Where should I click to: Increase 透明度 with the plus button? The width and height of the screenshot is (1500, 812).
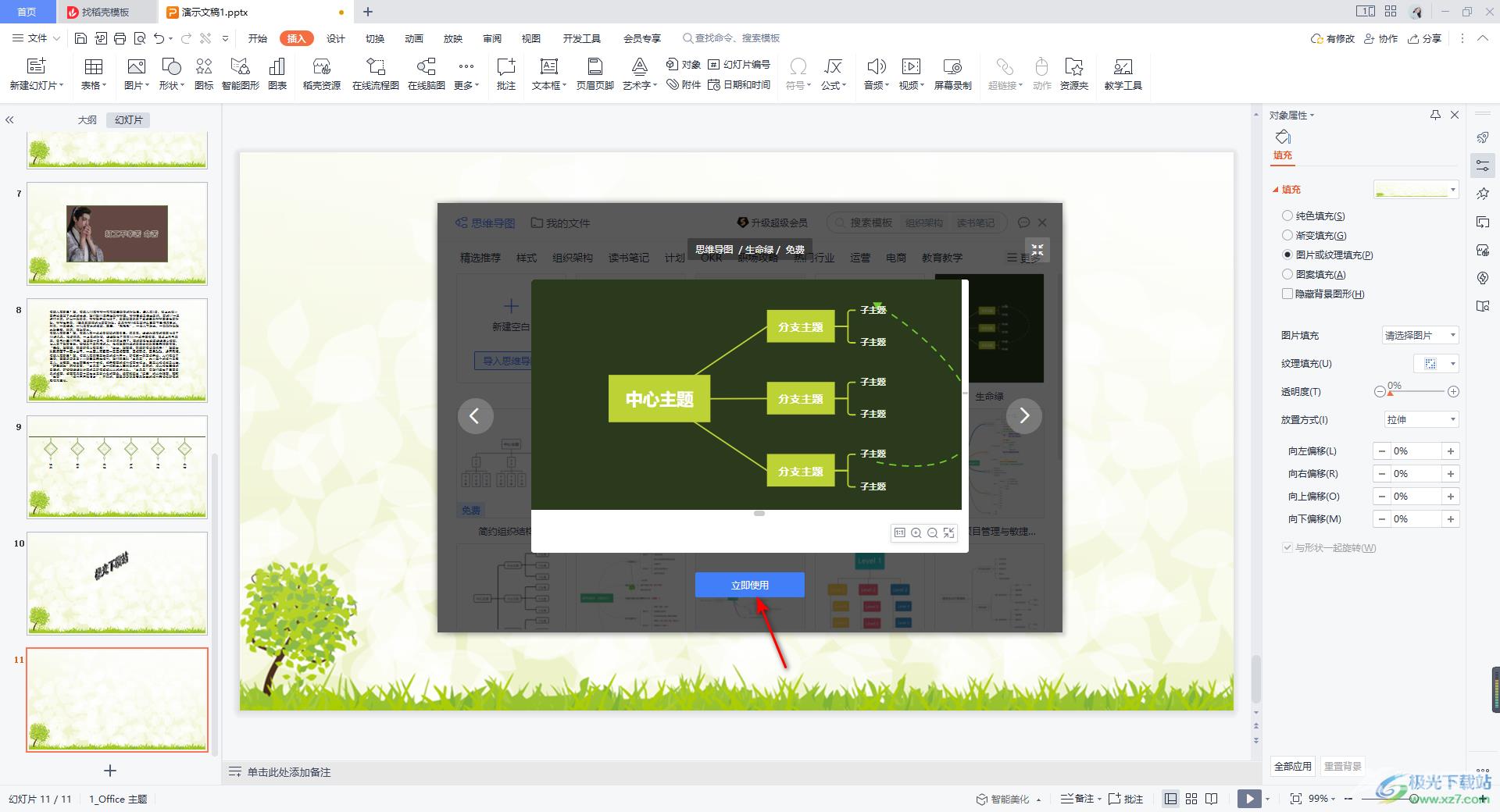(x=1453, y=391)
